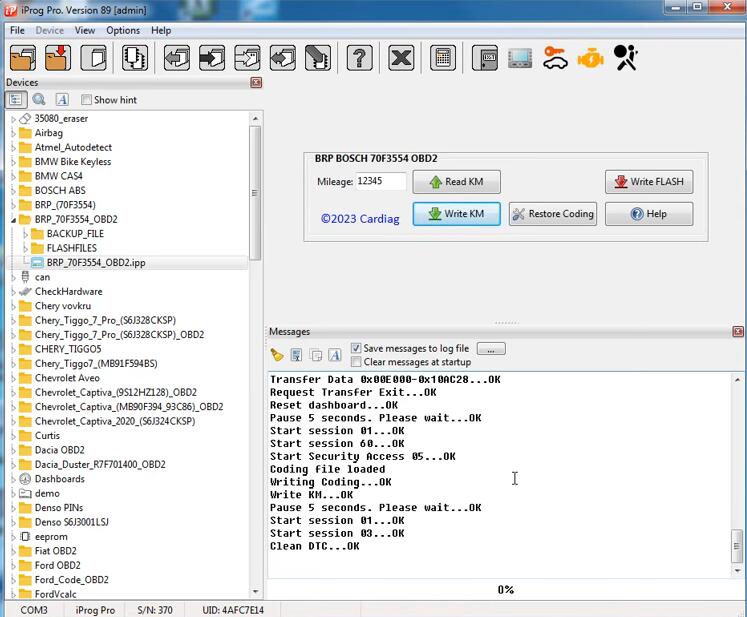Expand the FLASHFILES subfolder

[x=25, y=248]
